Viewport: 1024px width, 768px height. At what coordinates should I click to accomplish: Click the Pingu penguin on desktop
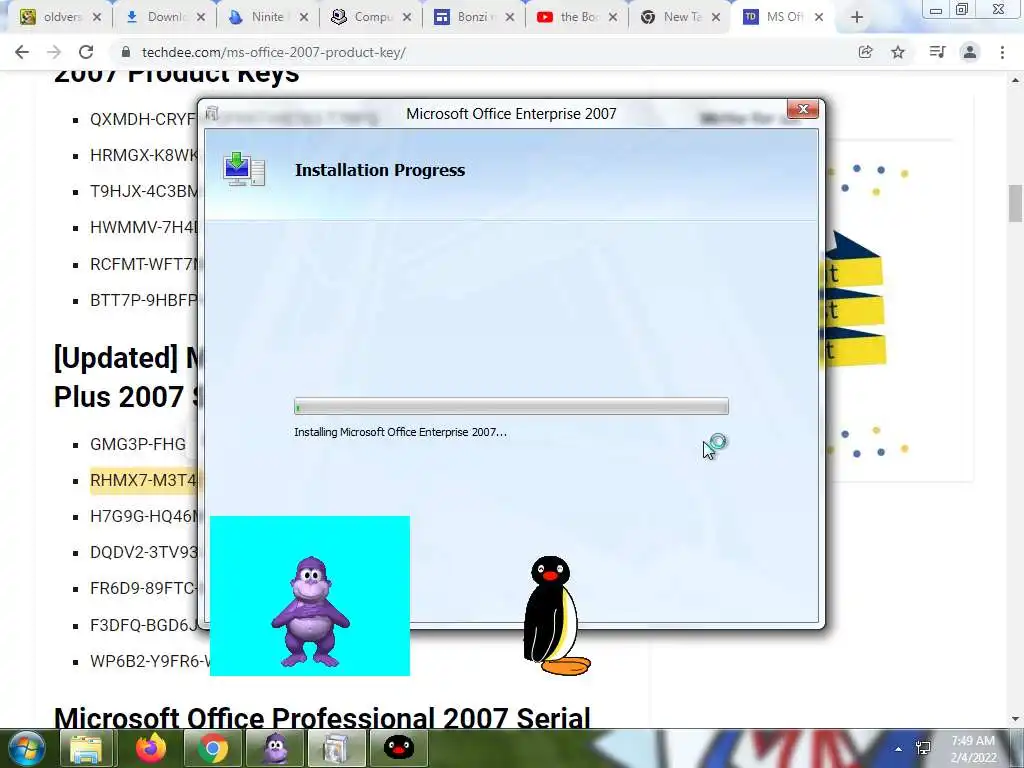pyautogui.click(x=556, y=615)
